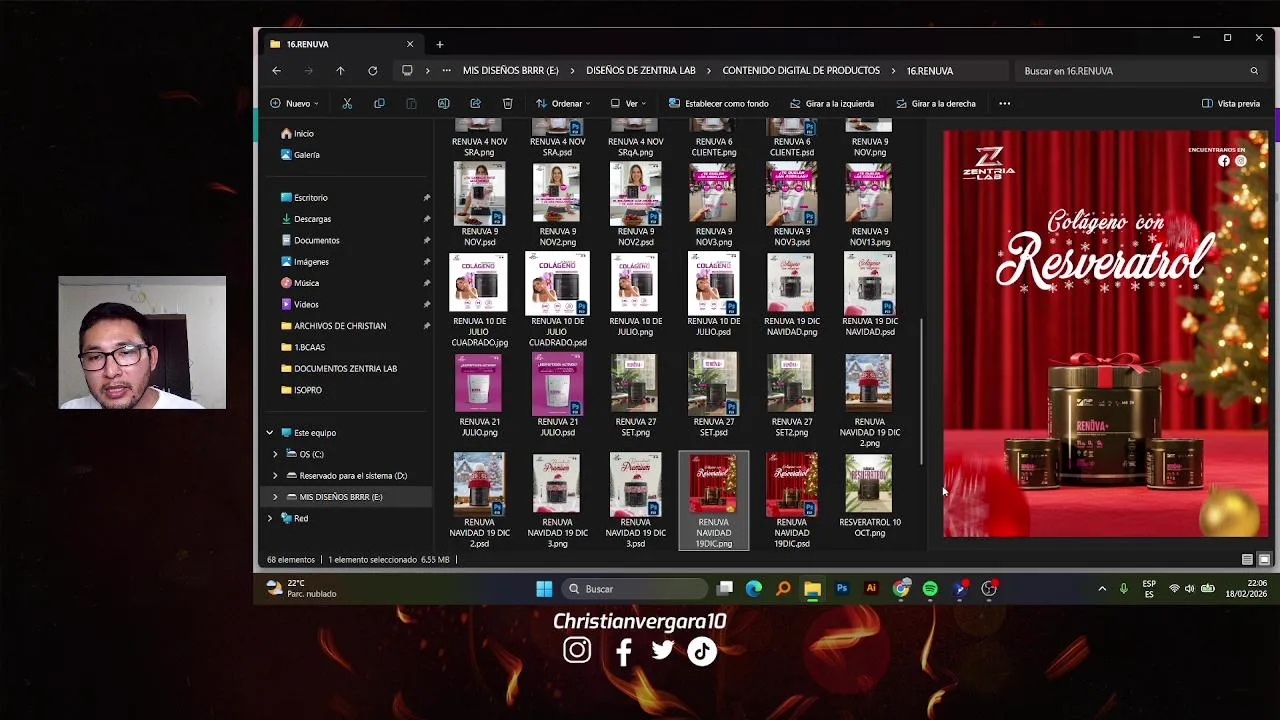Click MIS DISEÑOS BRRR (E:) breadcrumb
Screen dimensions: 1280x720
[510, 71]
